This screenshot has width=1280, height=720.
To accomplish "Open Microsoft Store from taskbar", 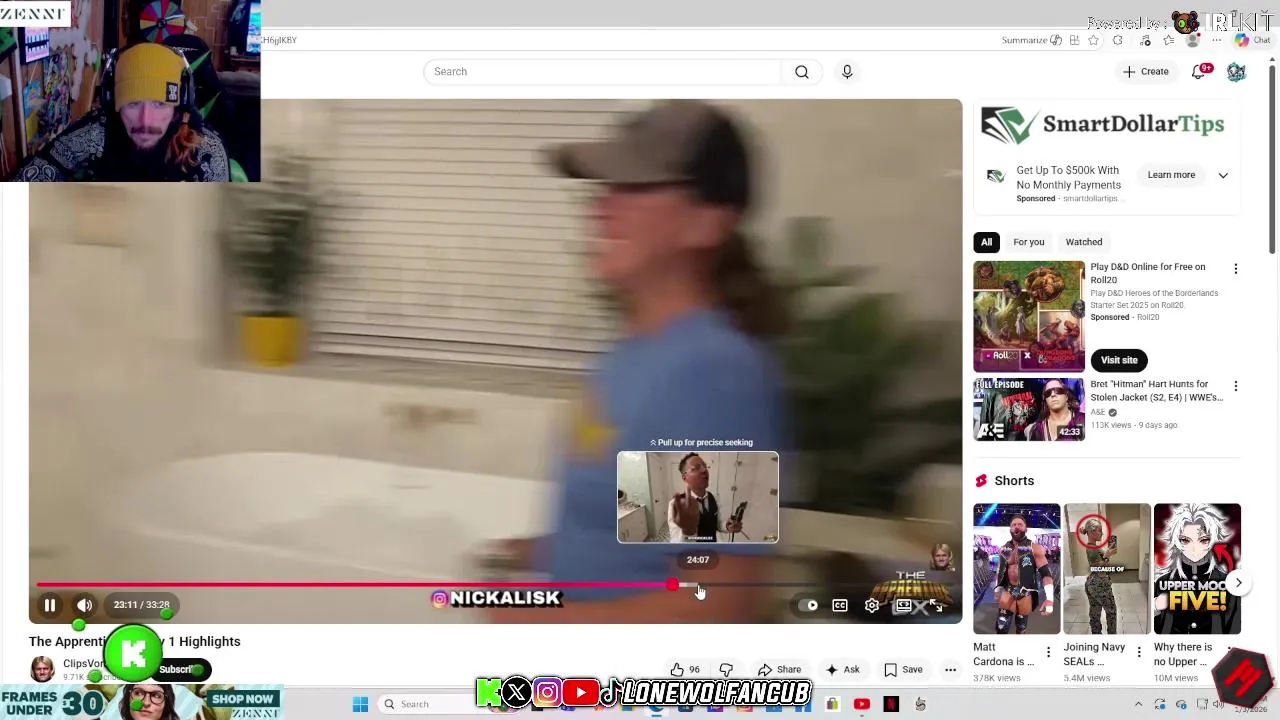I will point(832,704).
